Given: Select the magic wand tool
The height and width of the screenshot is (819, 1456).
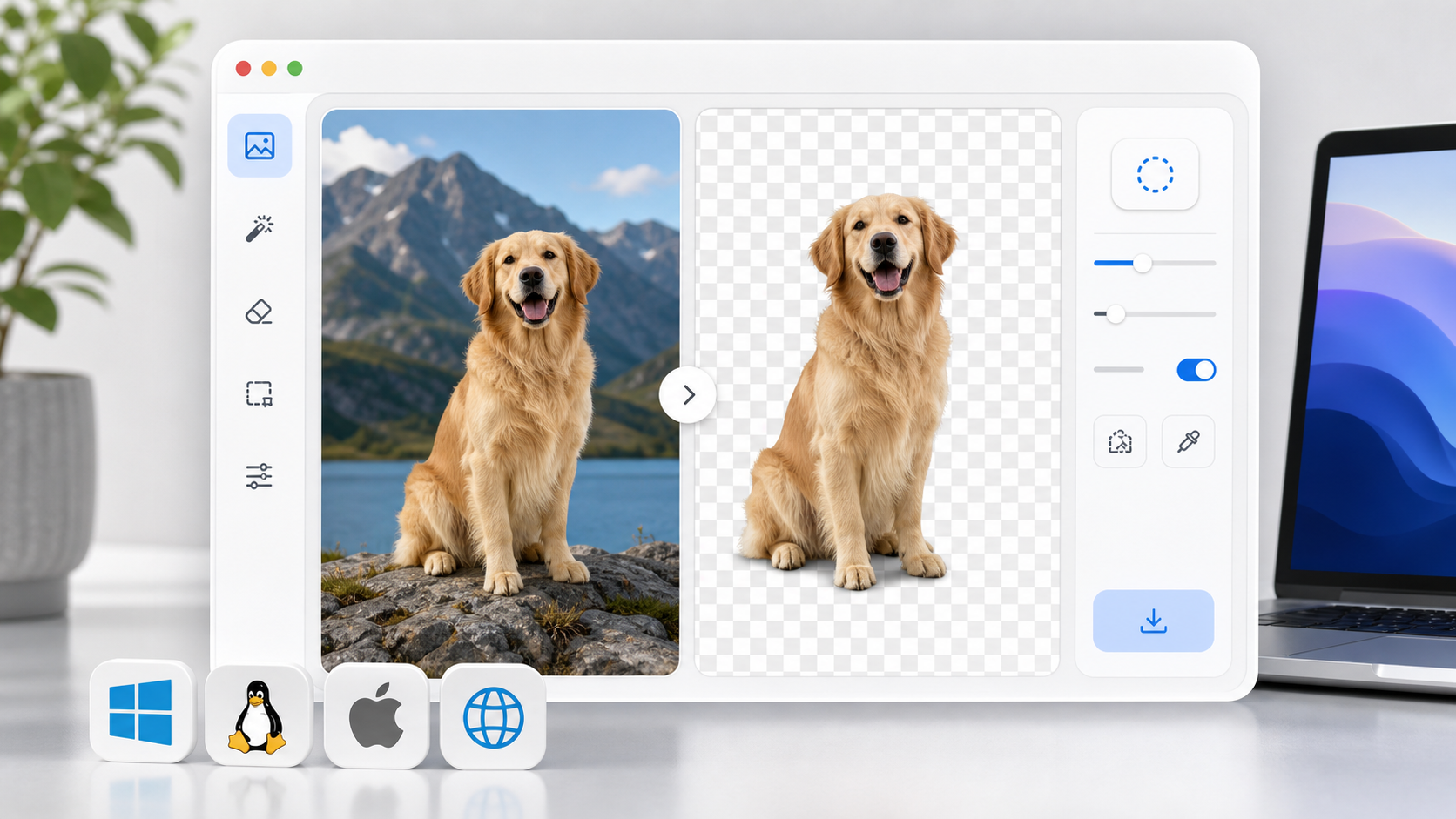Looking at the screenshot, I should pos(260,229).
